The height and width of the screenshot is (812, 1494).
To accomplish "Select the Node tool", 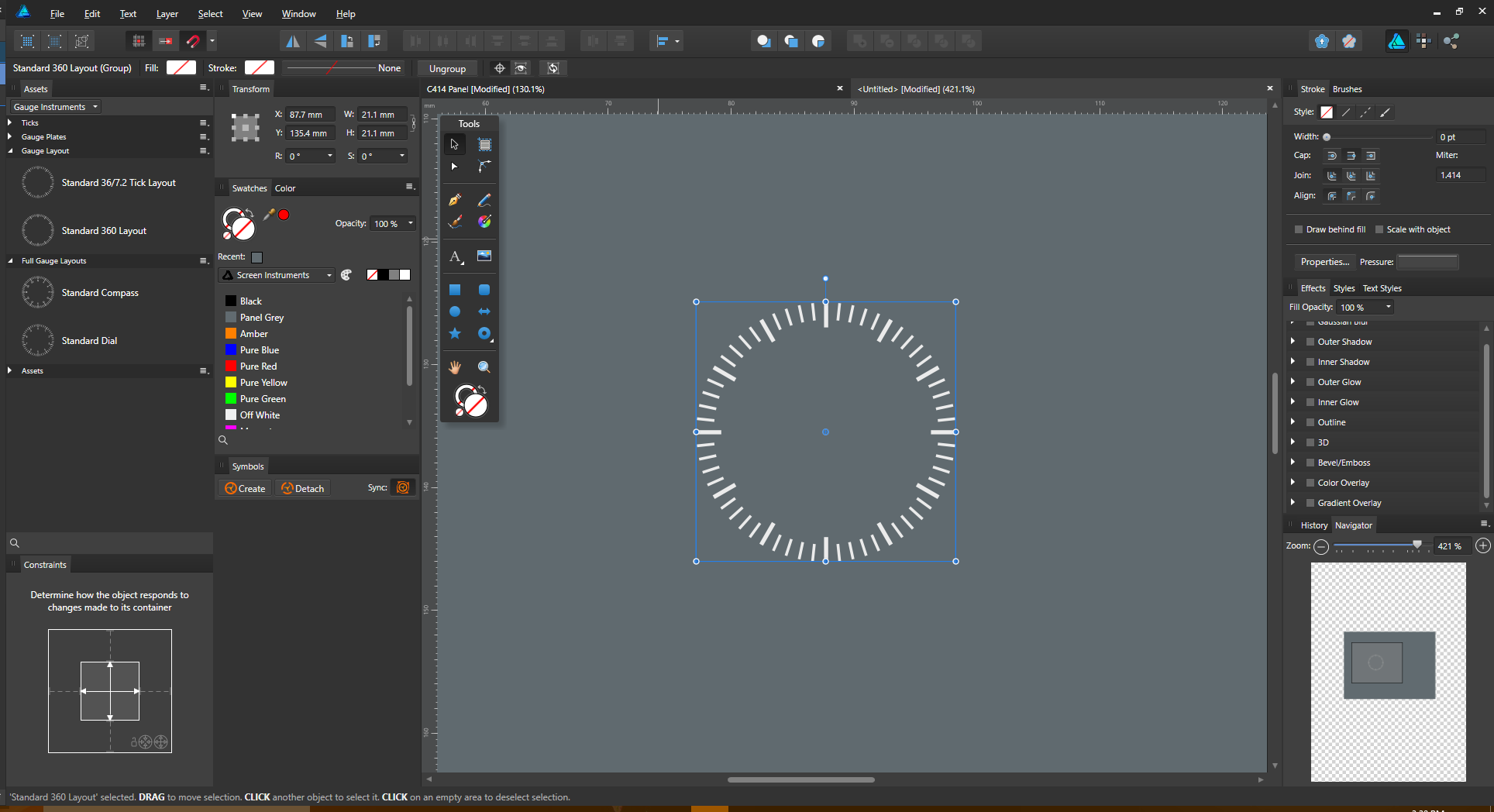I will (455, 167).
